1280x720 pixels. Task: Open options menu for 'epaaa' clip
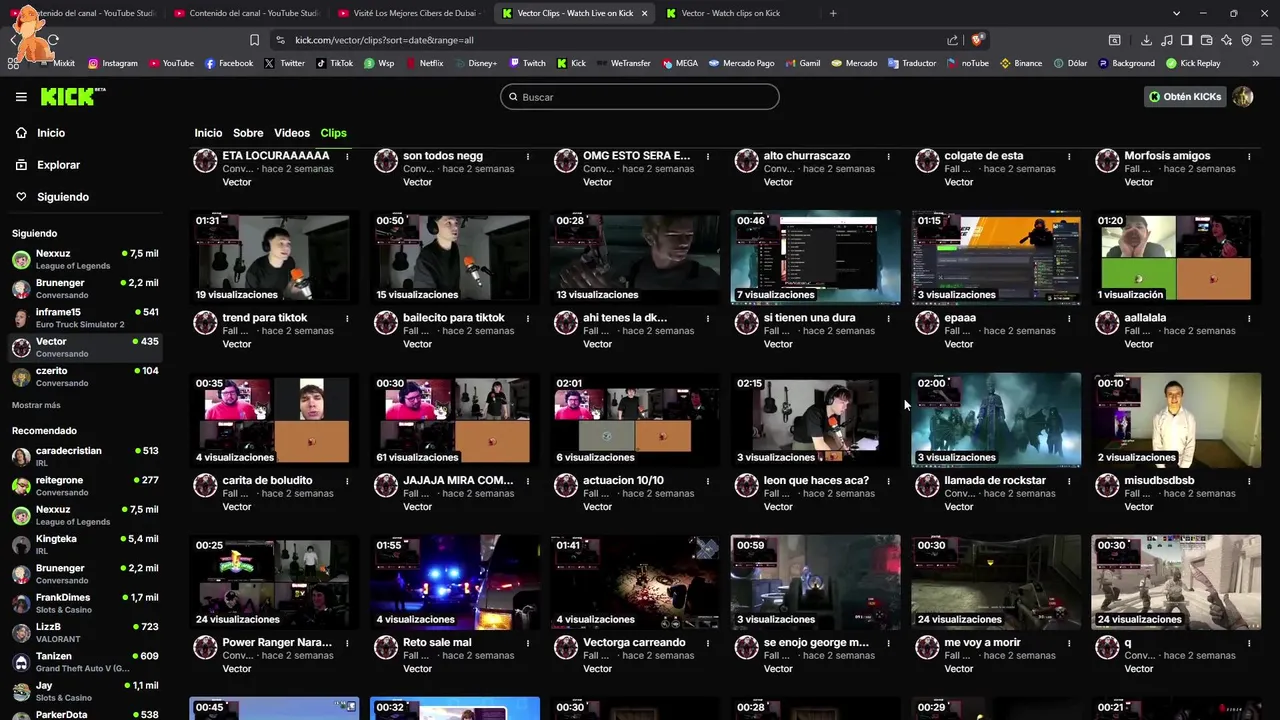point(1069,318)
